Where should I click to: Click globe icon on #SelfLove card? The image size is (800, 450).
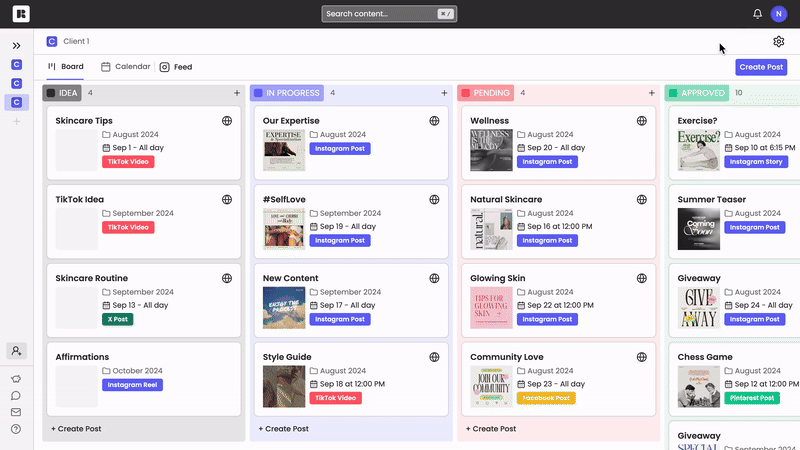pyautogui.click(x=434, y=199)
